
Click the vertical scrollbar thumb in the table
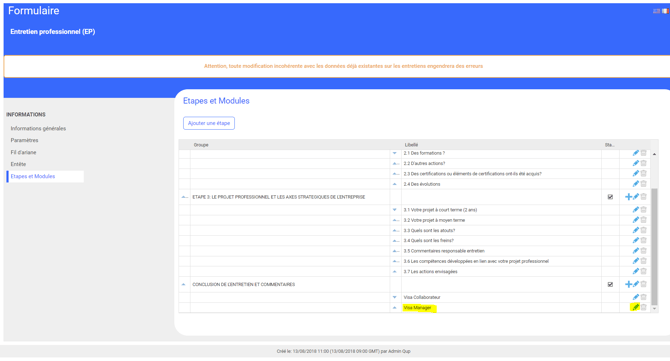coord(654,247)
